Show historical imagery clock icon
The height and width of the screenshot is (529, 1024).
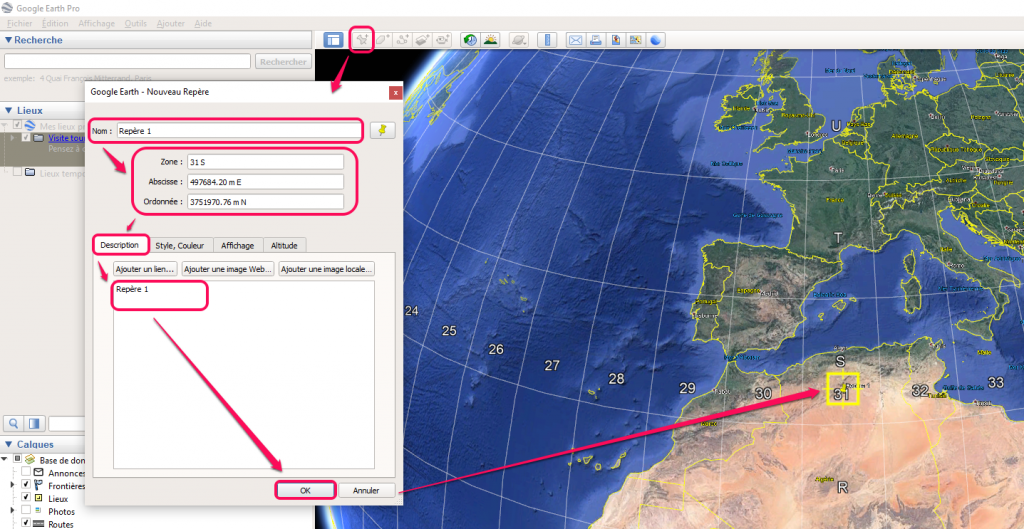coord(470,40)
